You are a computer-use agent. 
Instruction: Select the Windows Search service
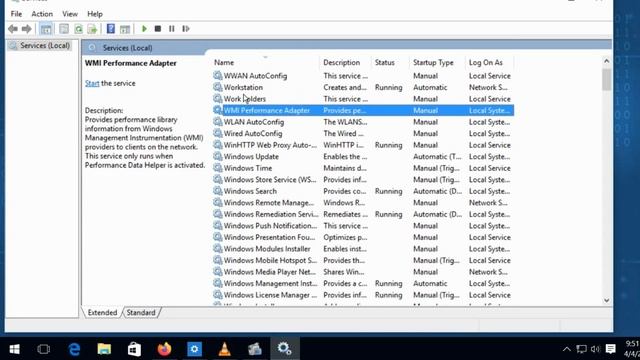pyautogui.click(x=362, y=191)
